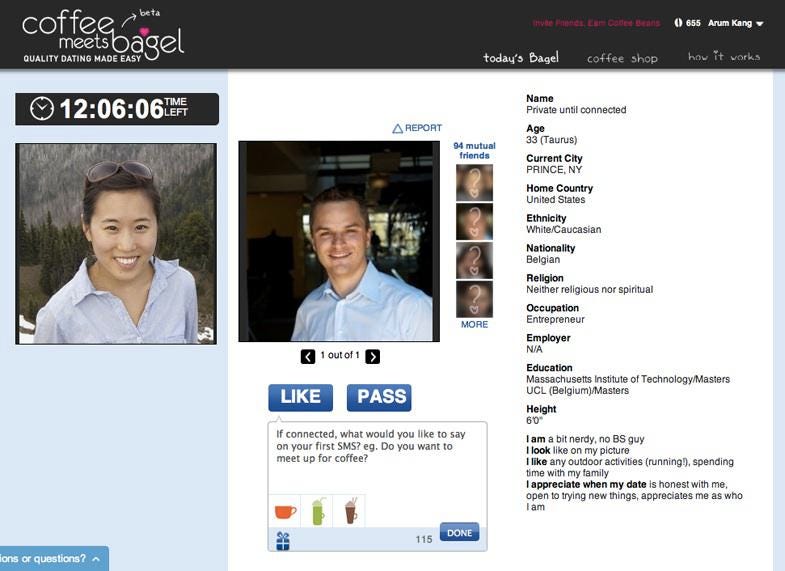Click the '33 (Taurus)' age value

(551, 140)
